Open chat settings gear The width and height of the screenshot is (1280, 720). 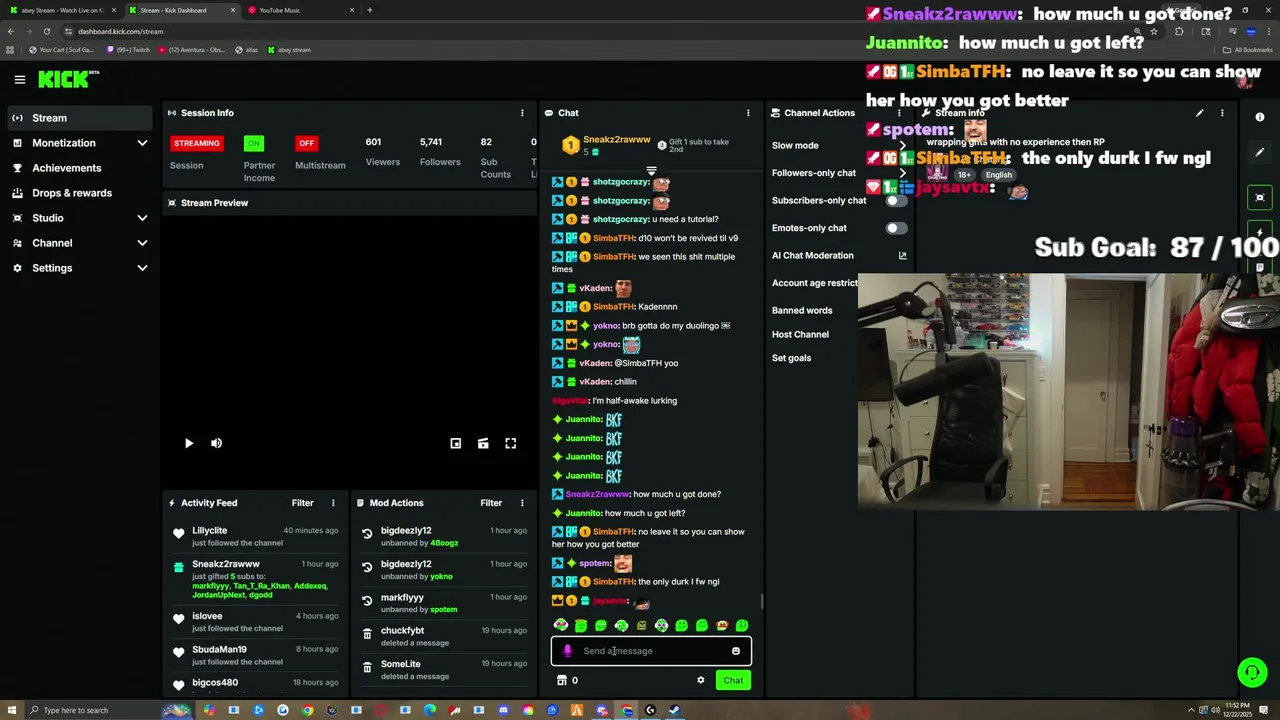coord(700,680)
